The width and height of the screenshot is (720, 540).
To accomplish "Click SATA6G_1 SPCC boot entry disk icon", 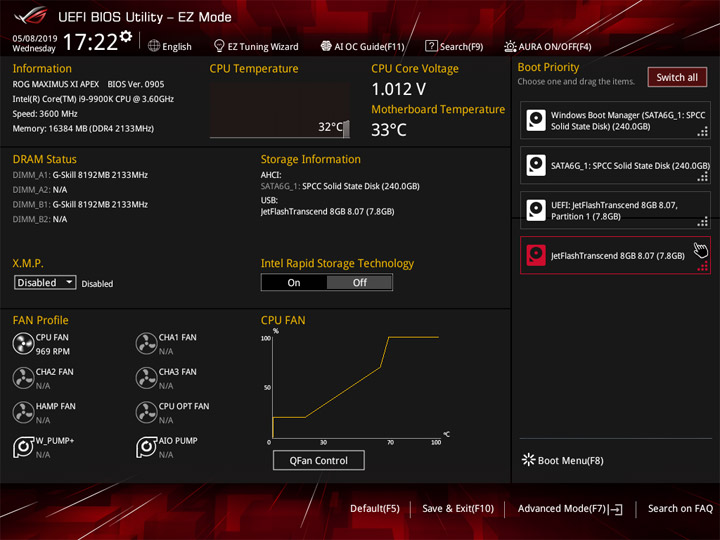I will coord(536,165).
